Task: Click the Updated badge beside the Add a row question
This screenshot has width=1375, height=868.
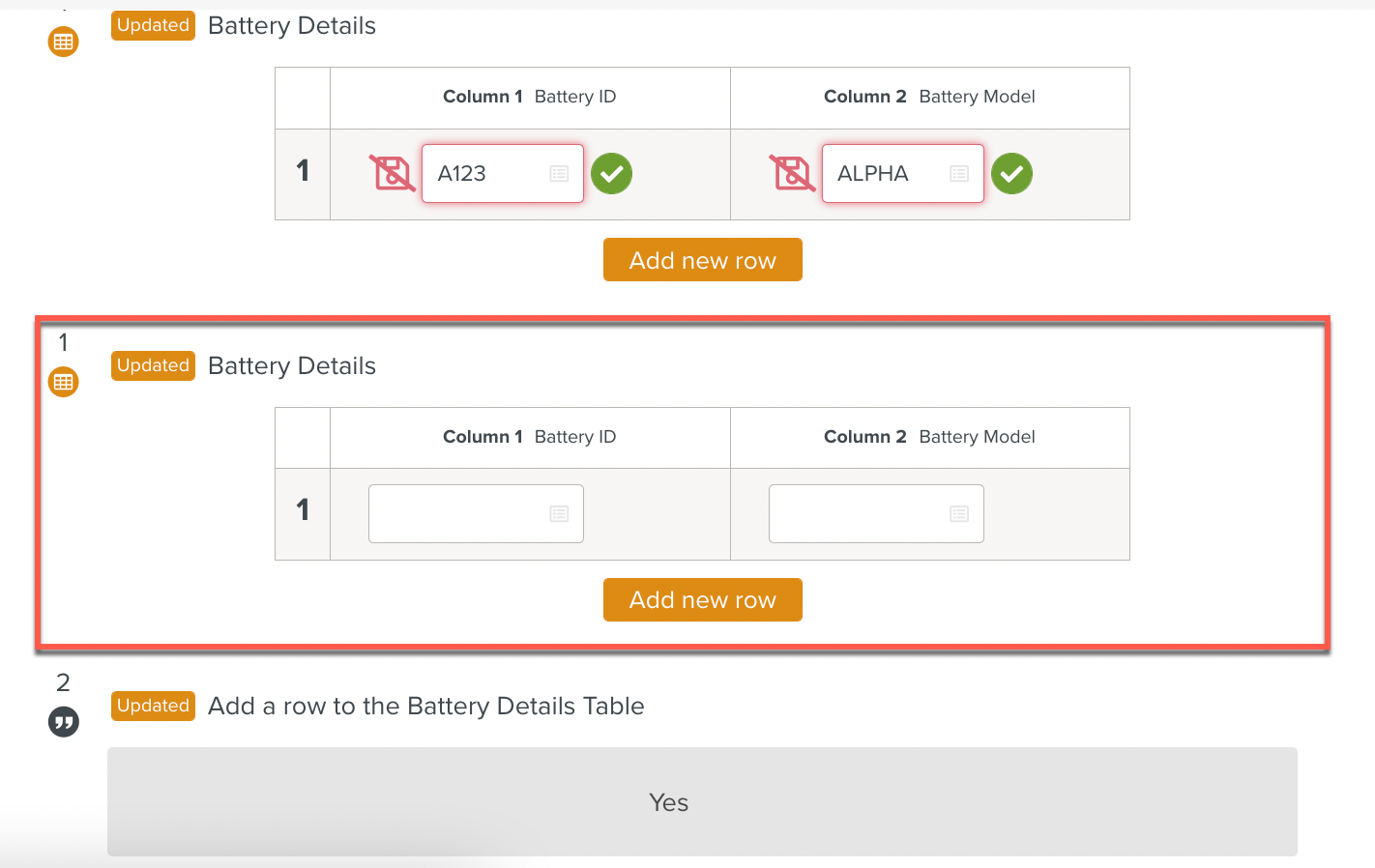Action: [153, 706]
